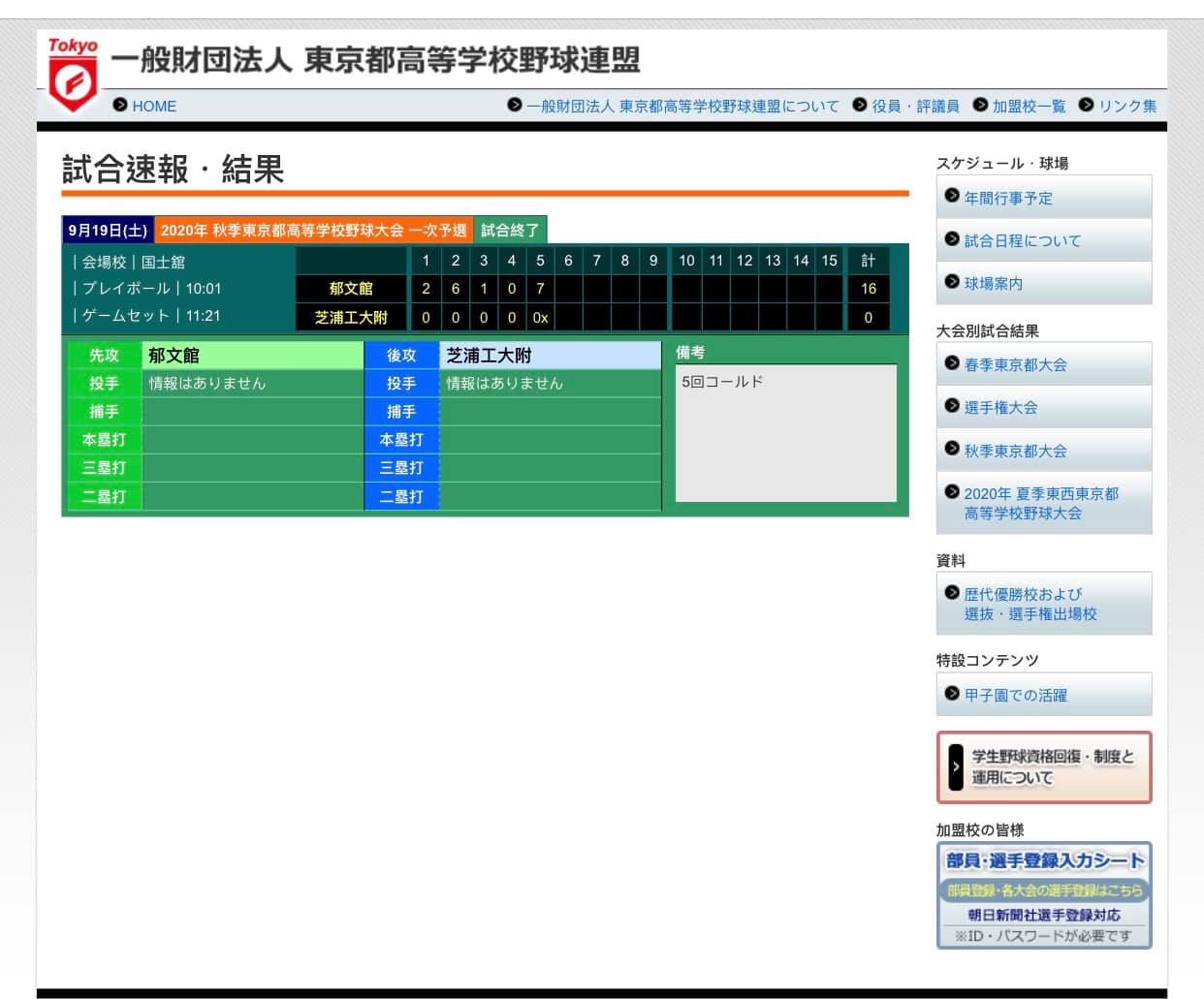This screenshot has width=1204, height=999.
Task: Click arrow icon beside 球場案内
Action: (952, 281)
